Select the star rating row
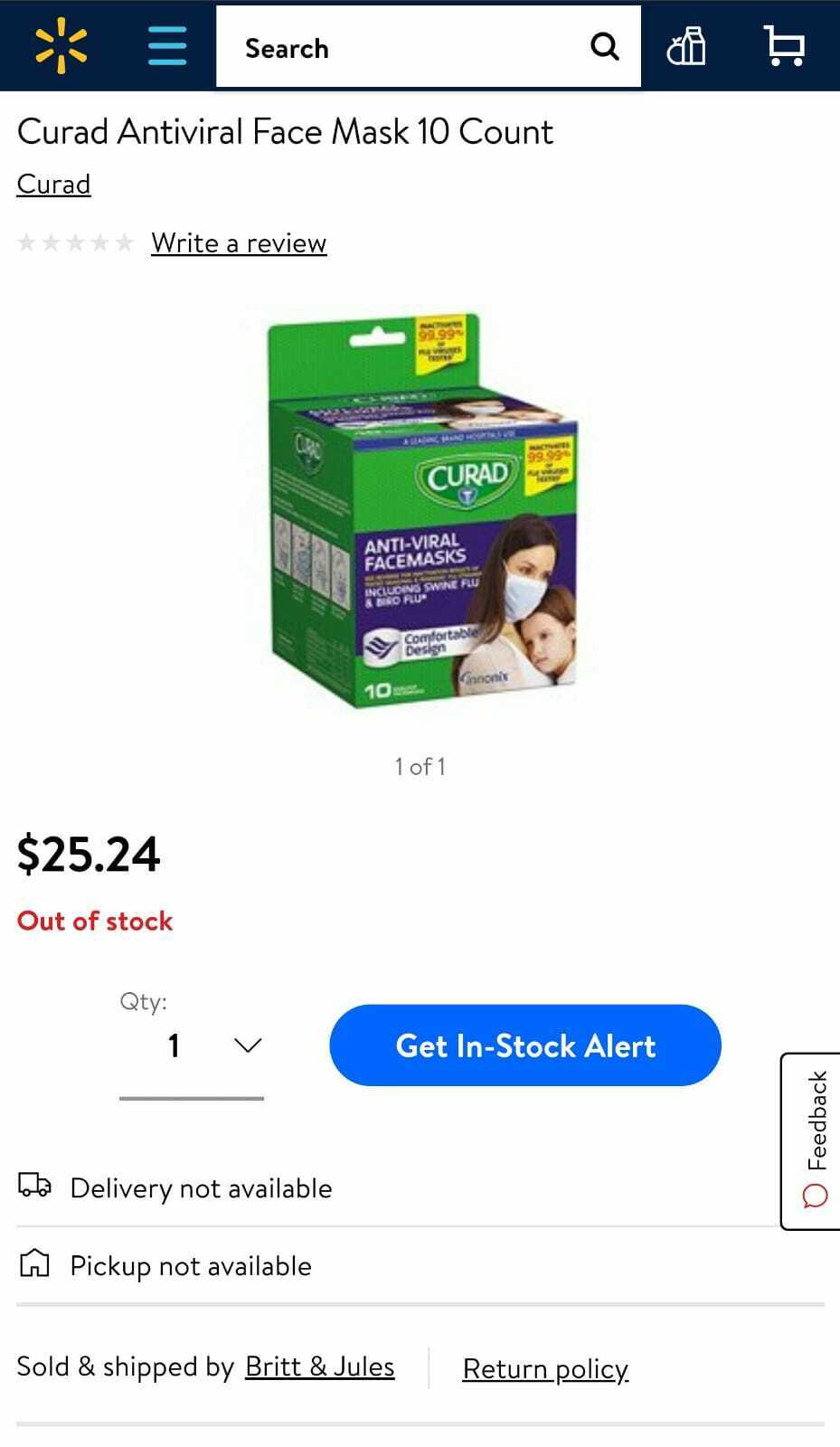The image size is (840, 1447). (76, 242)
